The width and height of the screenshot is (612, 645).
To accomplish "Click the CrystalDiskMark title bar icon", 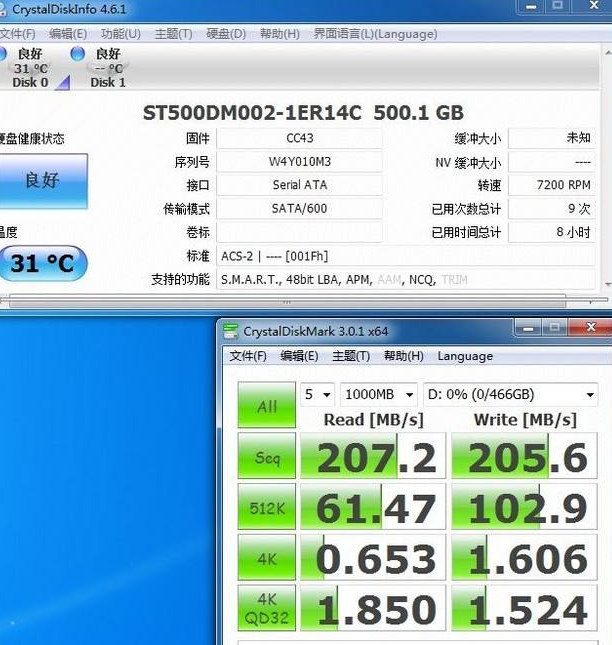I will pyautogui.click(x=230, y=331).
